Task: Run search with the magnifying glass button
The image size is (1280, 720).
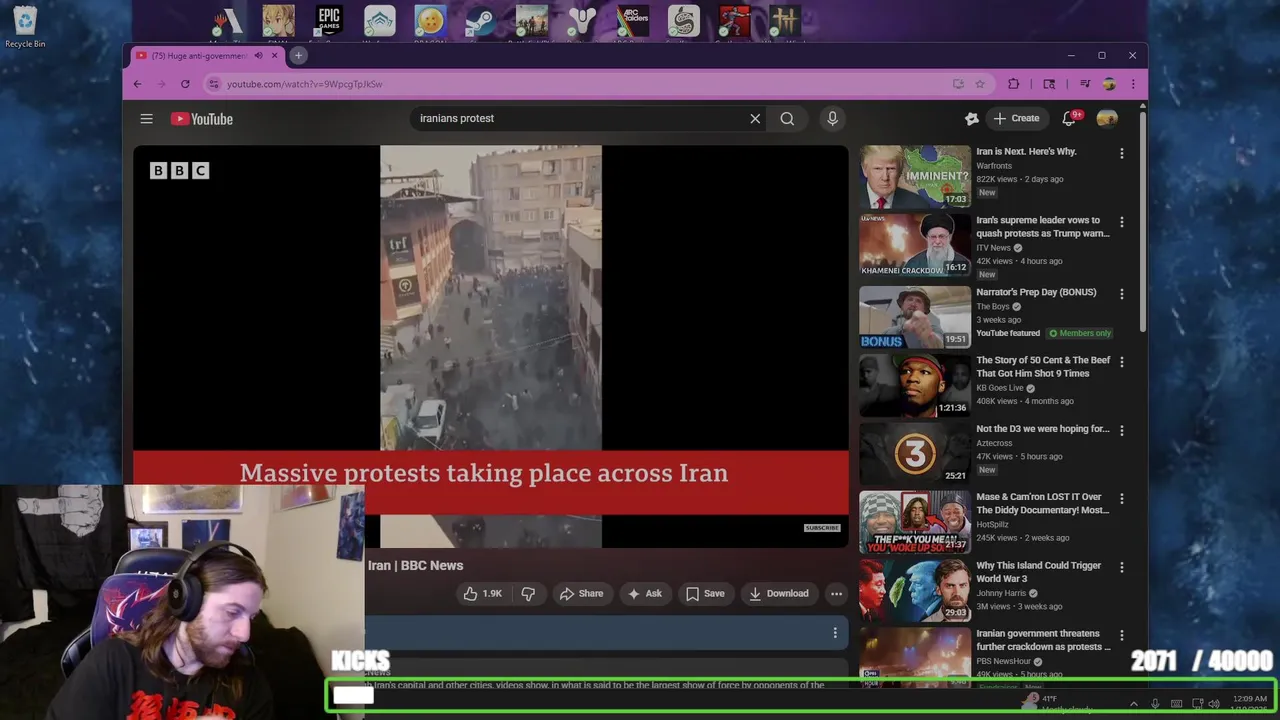Action: pos(787,119)
